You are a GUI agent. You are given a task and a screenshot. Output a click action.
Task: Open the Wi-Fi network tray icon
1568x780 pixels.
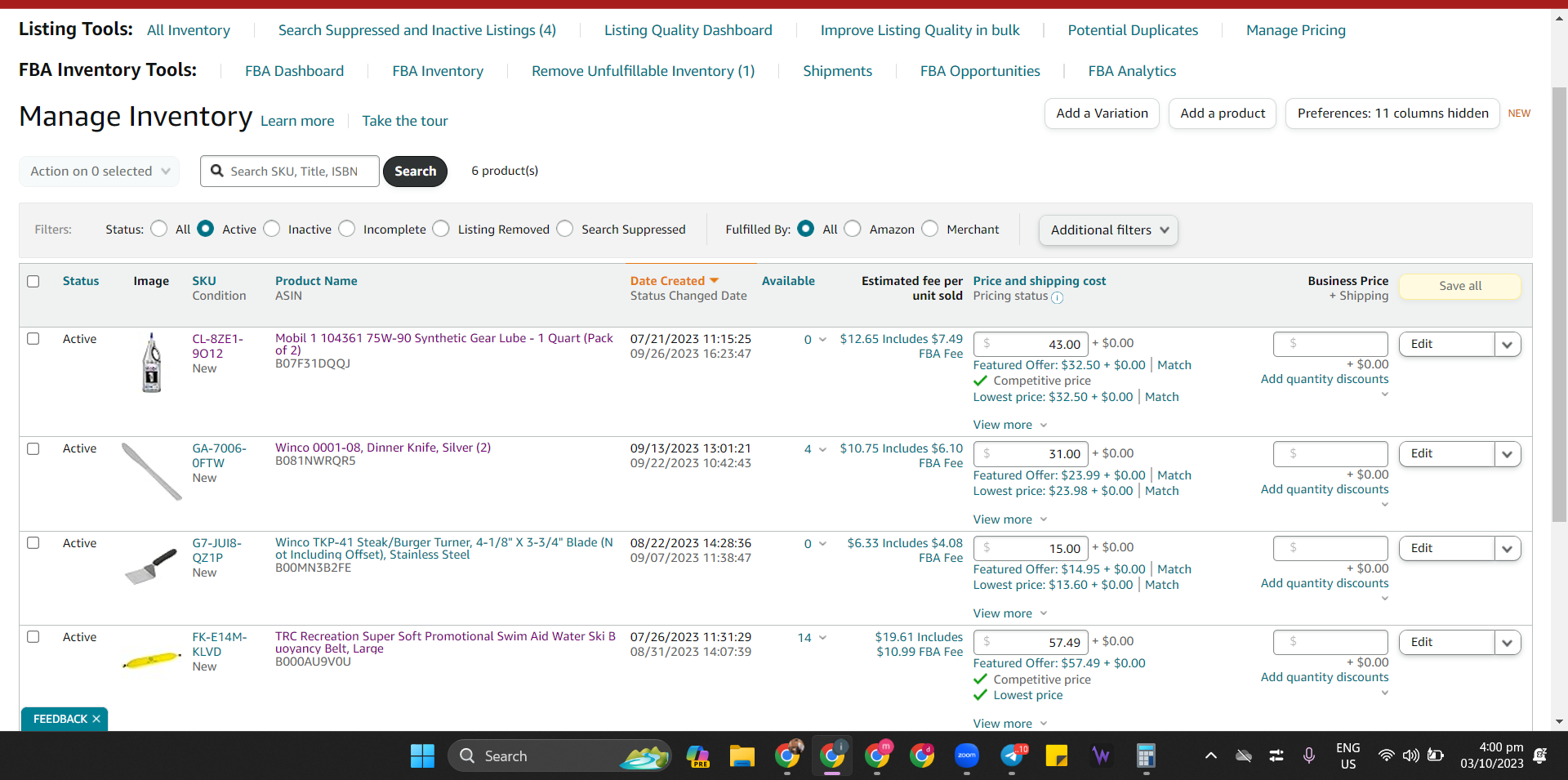pos(1386,756)
